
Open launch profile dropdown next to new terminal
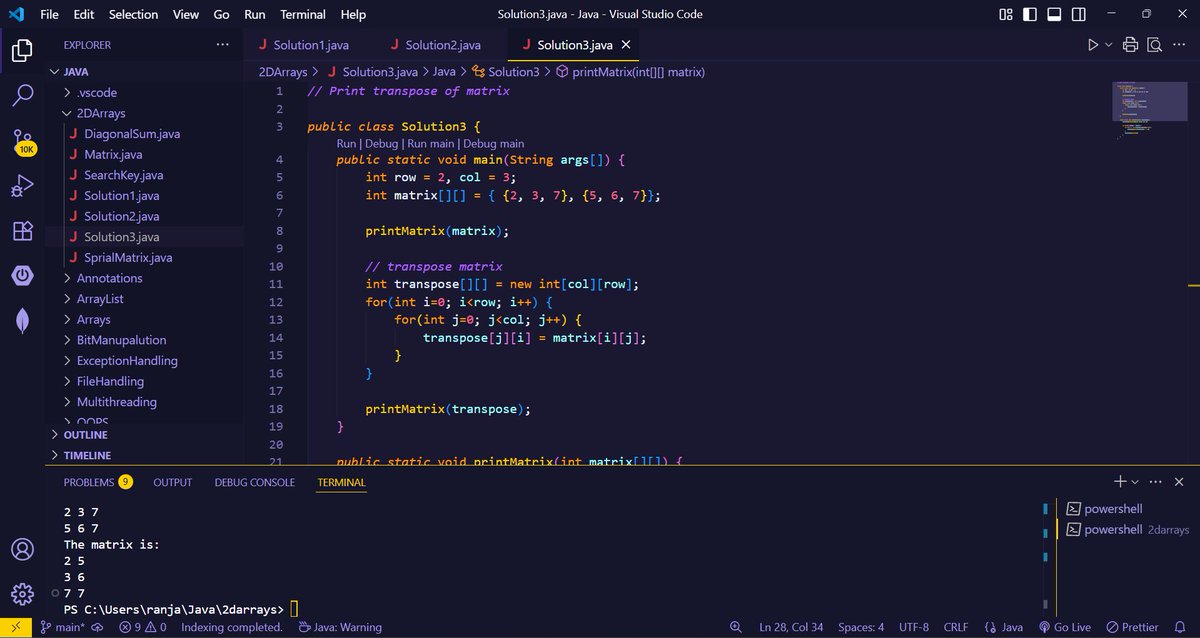tap(1135, 482)
